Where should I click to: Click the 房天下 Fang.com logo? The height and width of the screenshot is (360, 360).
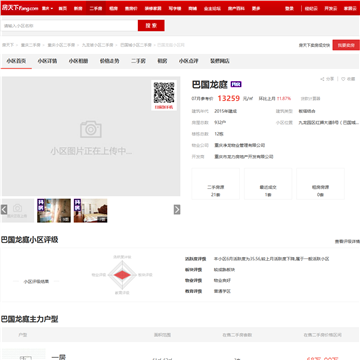point(20,8)
